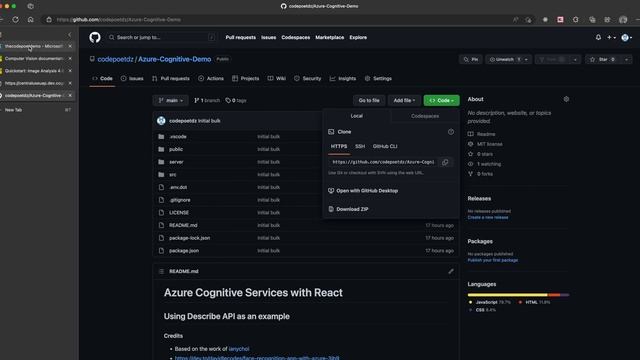The image size is (640, 360).
Task: Collapse the vertical tabs sidebar
Action: pyautogui.click(x=69, y=34)
